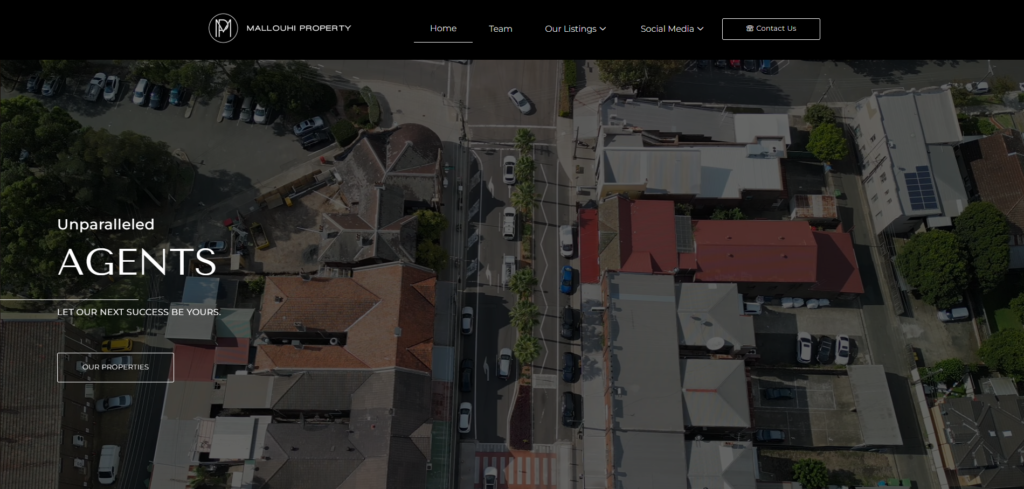Click the OUR PROPERTIES button
This screenshot has width=1024, height=489.
pyautogui.click(x=116, y=367)
